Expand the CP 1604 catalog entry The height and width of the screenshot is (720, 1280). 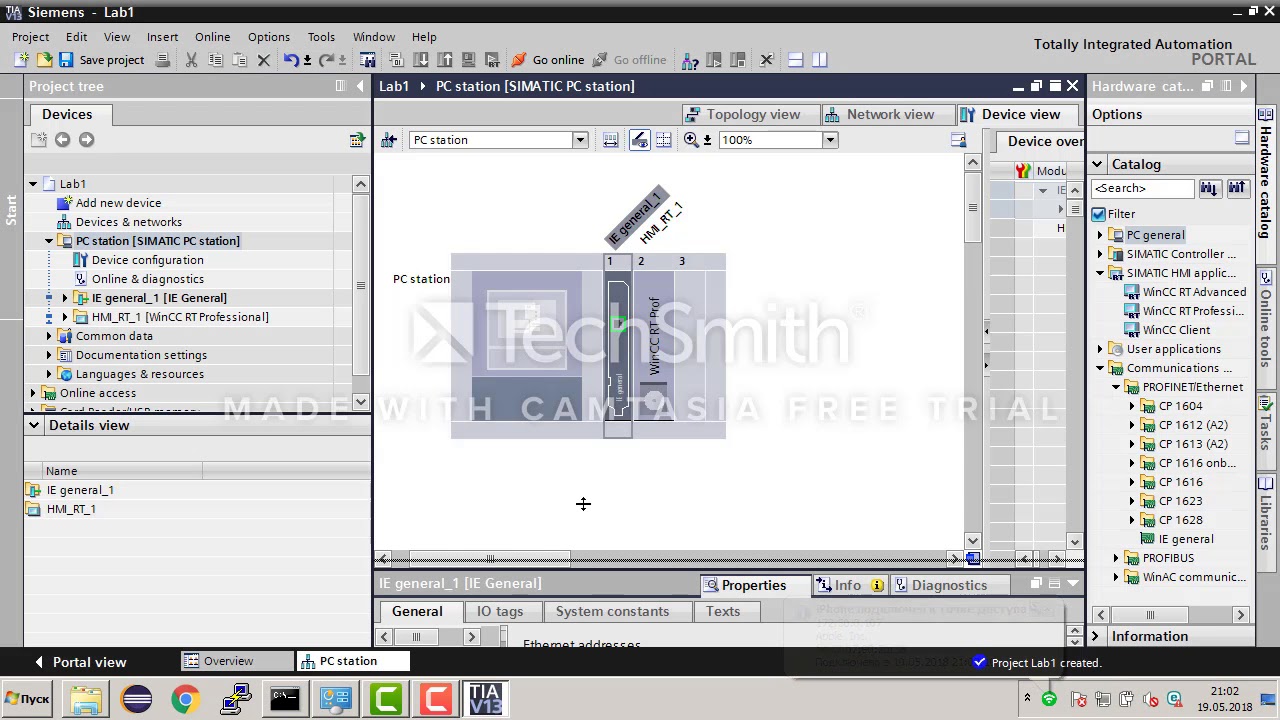[x=1132, y=406]
